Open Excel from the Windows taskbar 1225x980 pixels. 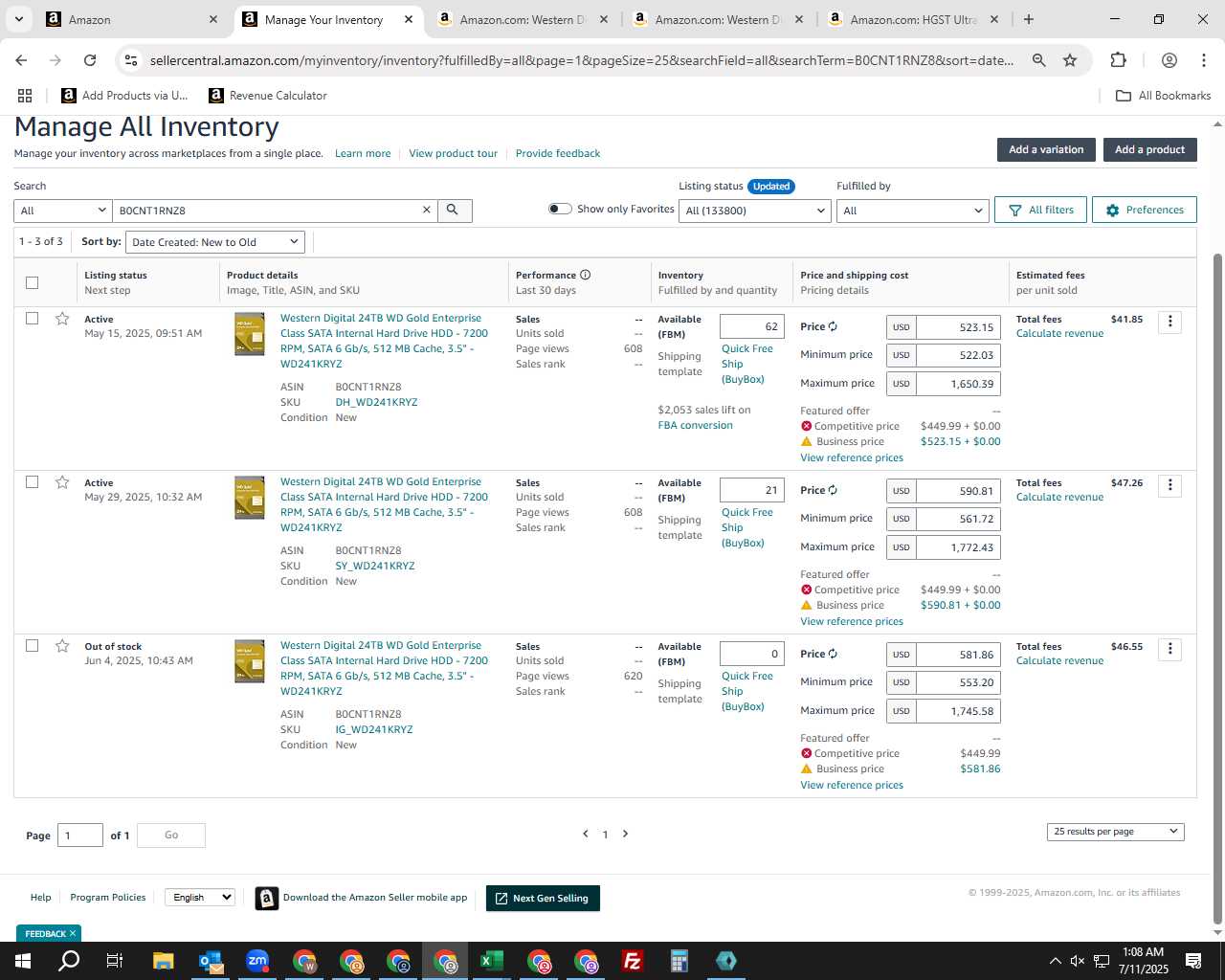coord(492,961)
